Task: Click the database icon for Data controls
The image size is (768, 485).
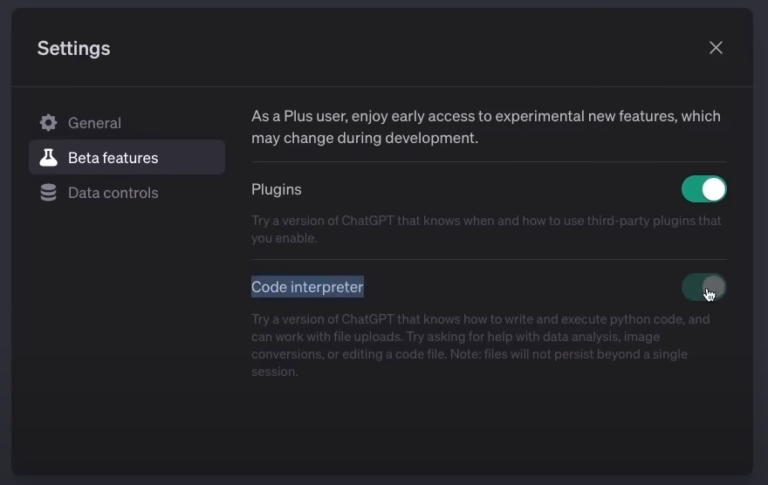Action: pyautogui.click(x=48, y=193)
